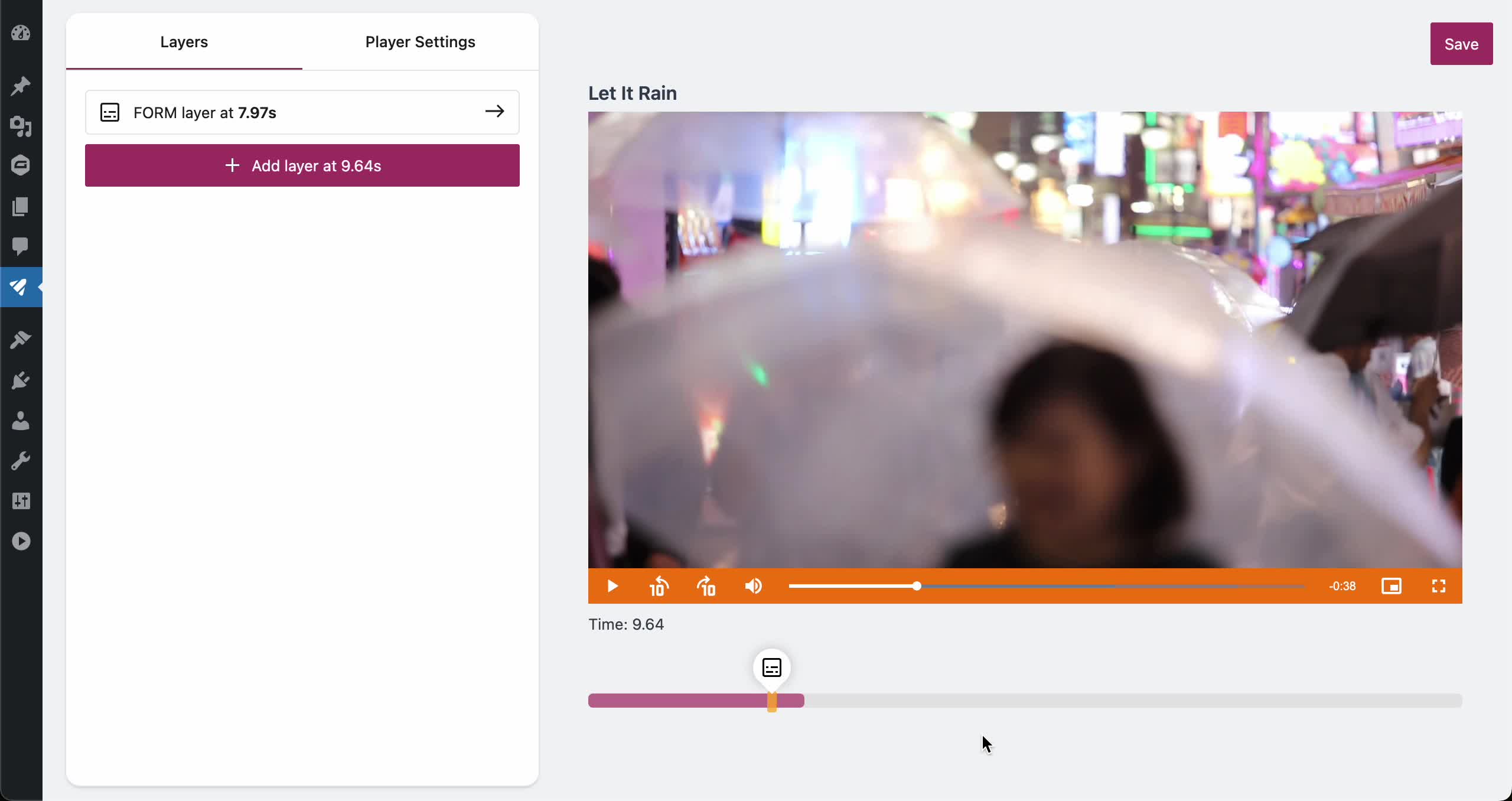Screen dimensions: 1512x801
Task: Open the Presto Player play-circle icon
Action: (x=21, y=540)
